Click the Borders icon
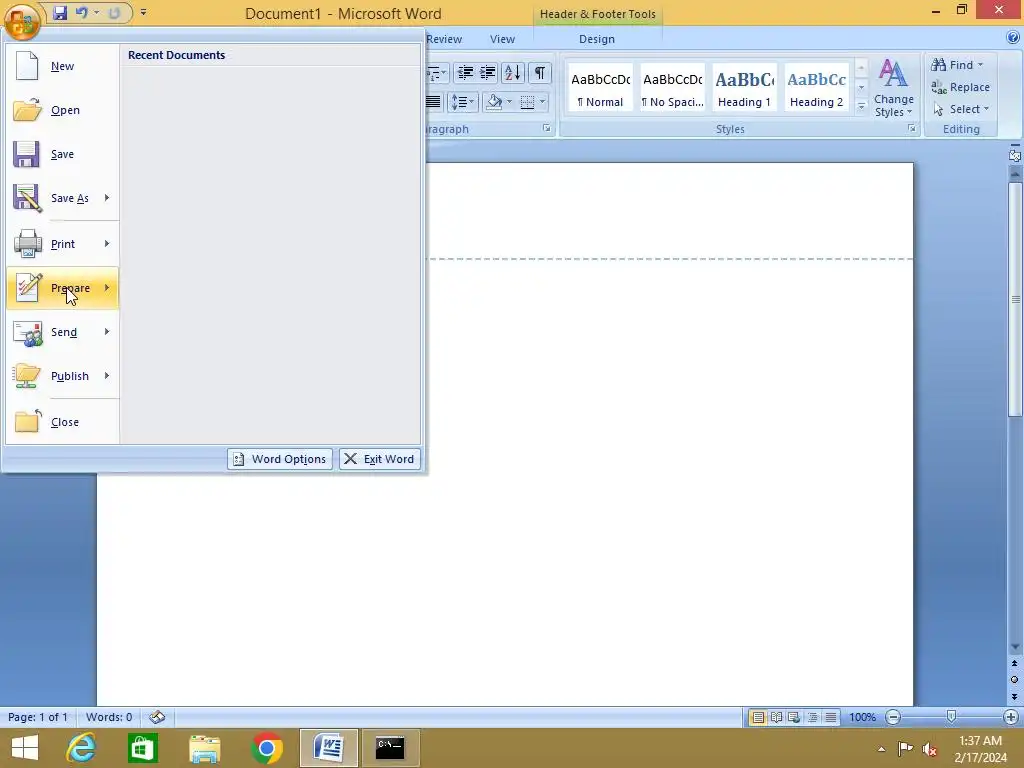 (x=528, y=102)
